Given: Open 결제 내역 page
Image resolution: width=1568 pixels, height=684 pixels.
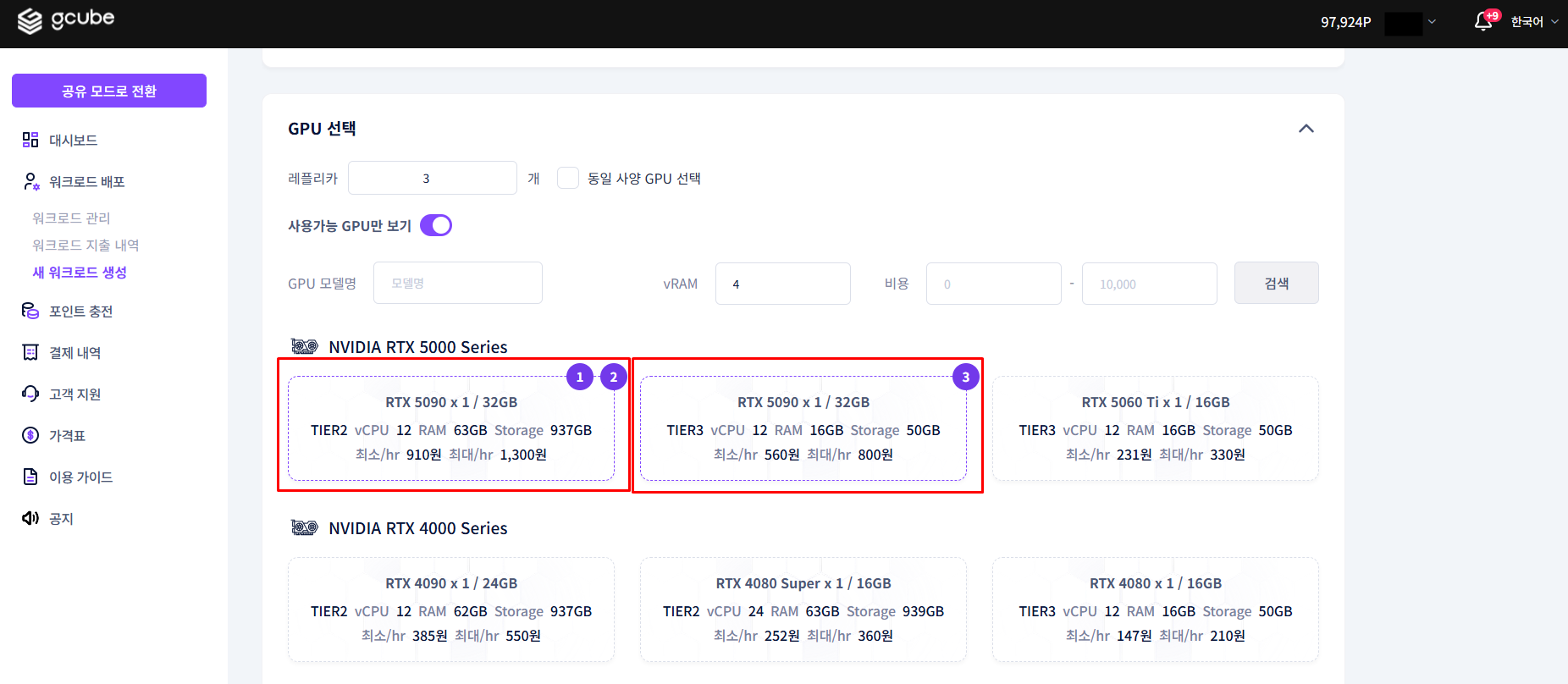Looking at the screenshot, I should [75, 352].
